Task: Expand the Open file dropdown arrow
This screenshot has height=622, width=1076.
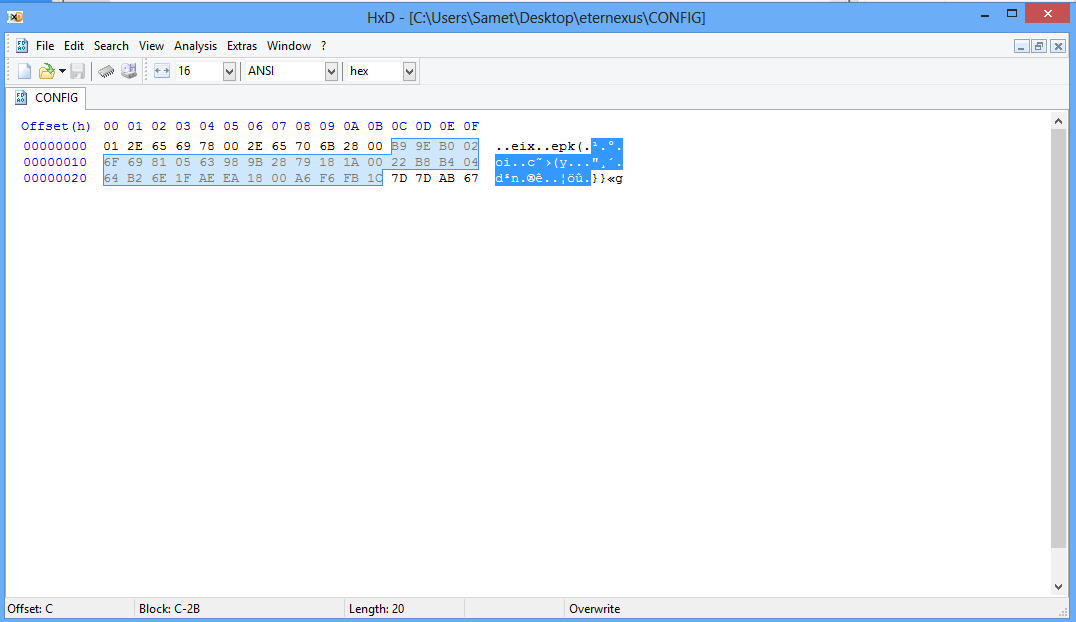Action: (x=62, y=71)
